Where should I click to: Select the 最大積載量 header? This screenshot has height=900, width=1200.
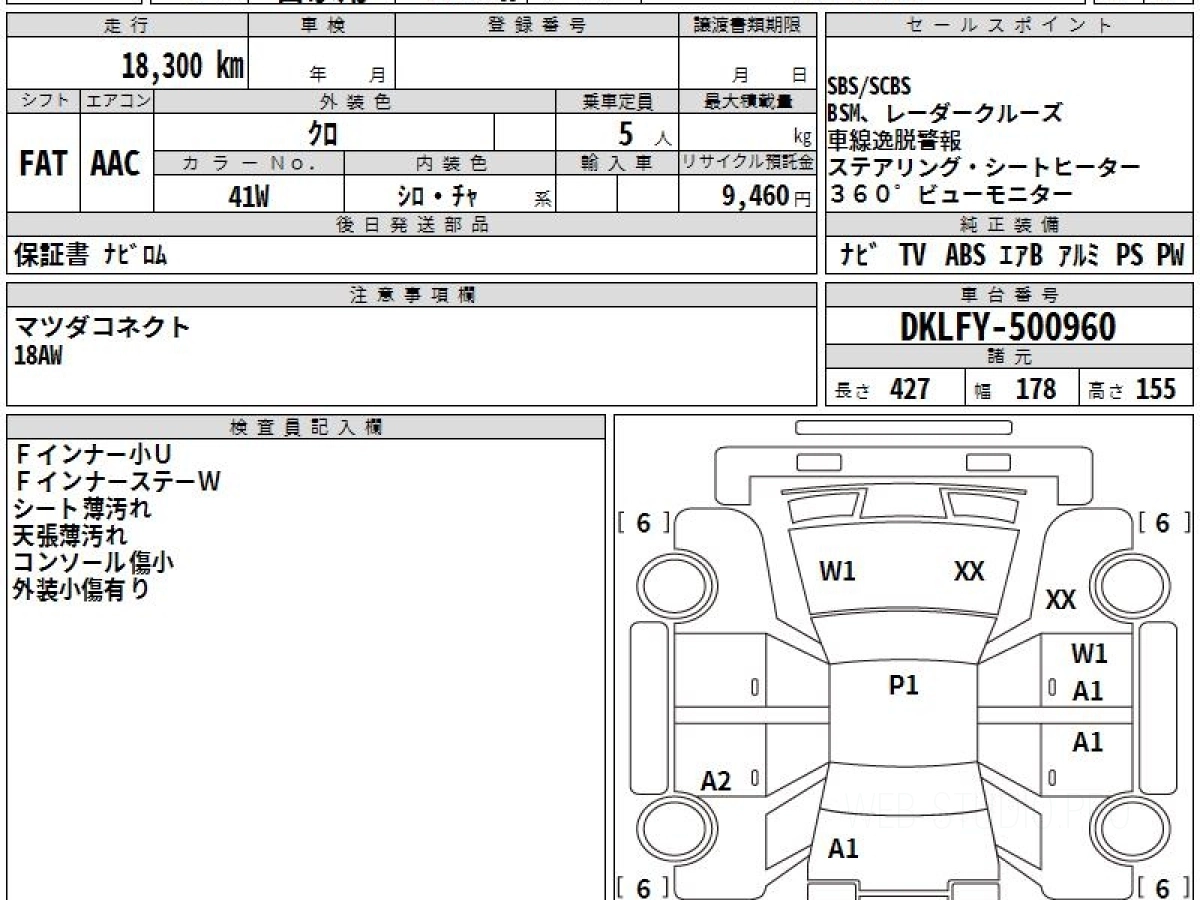(747, 101)
